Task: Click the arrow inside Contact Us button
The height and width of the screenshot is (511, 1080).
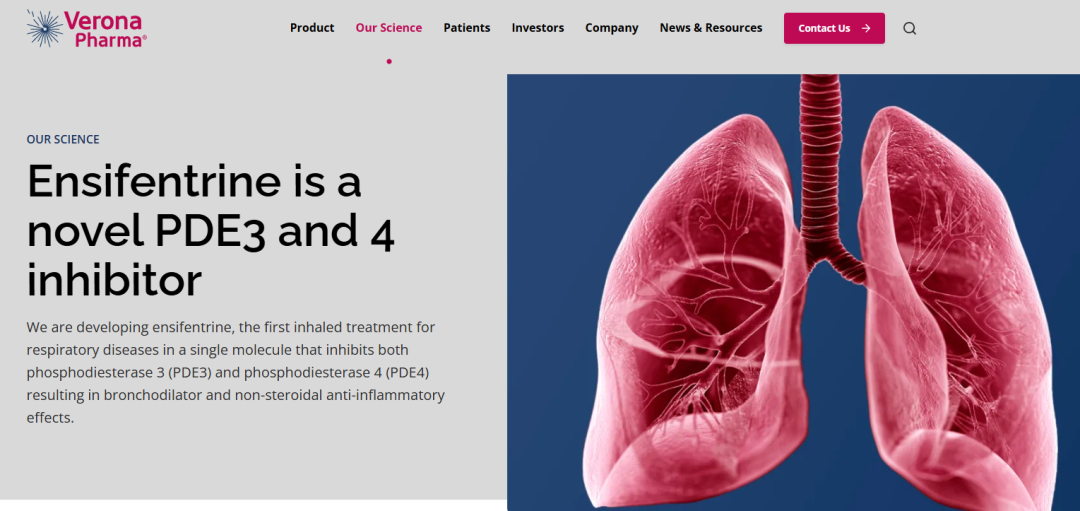Action: (x=866, y=28)
